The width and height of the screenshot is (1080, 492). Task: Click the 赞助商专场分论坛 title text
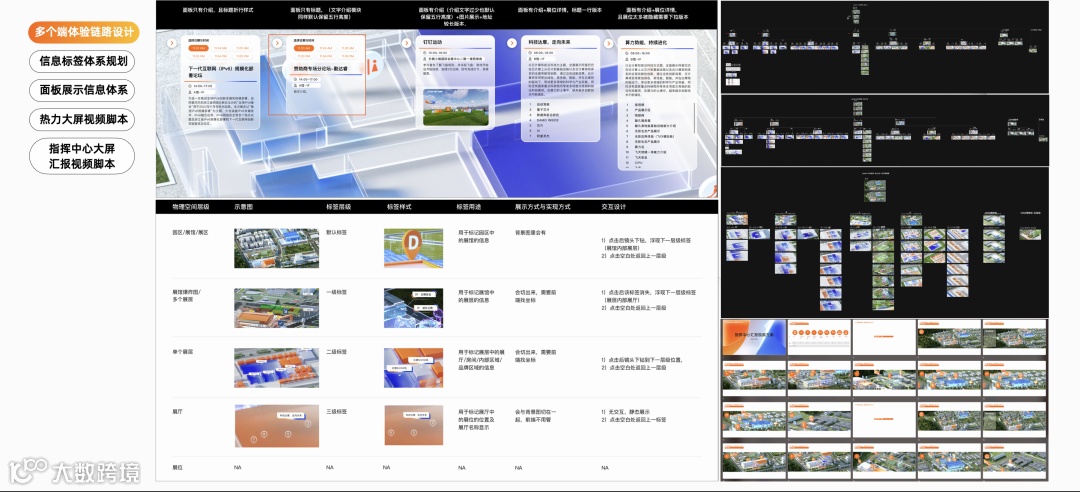point(322,69)
